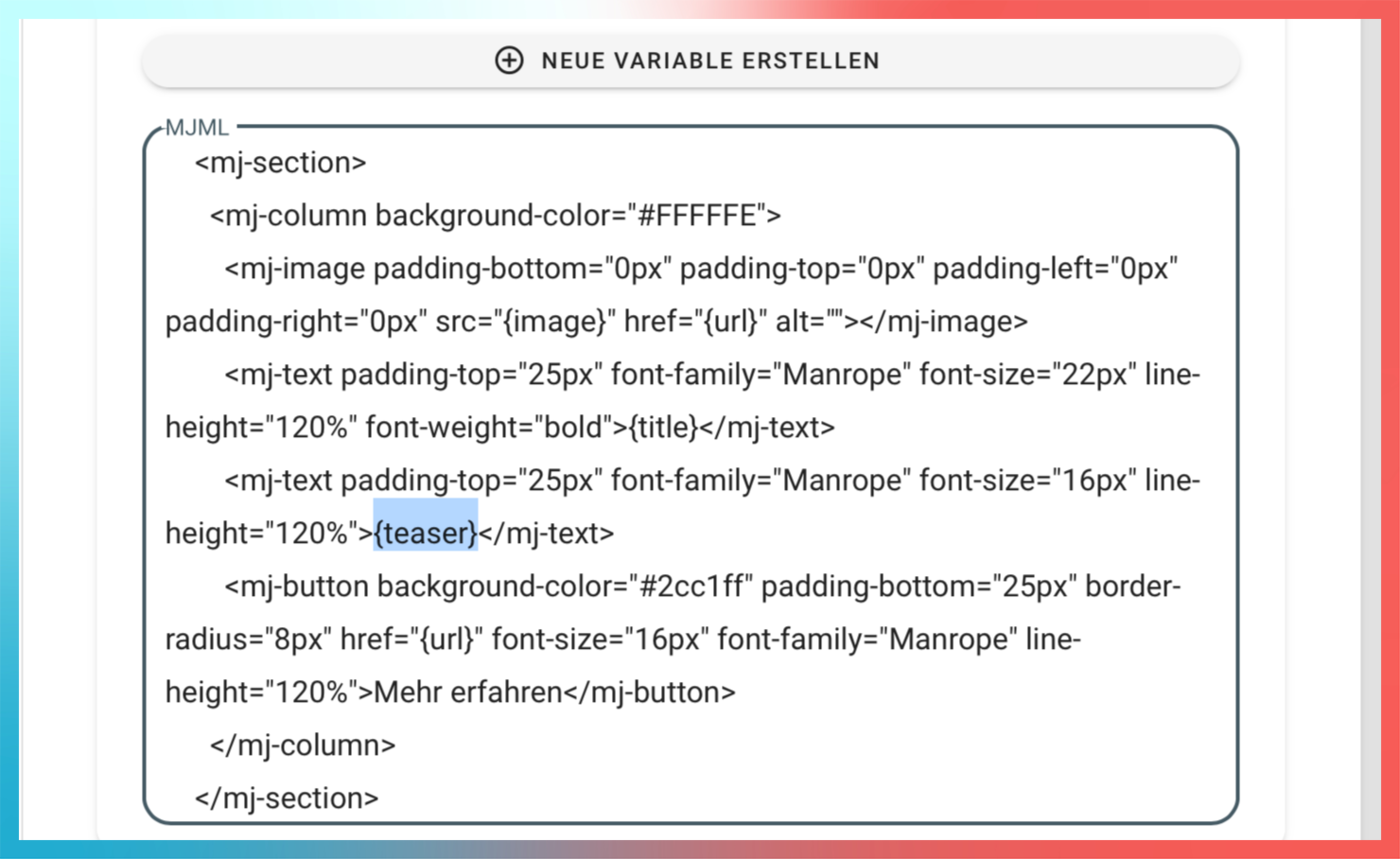Click the plus circle icon
This screenshot has width=1400, height=859.
[509, 60]
